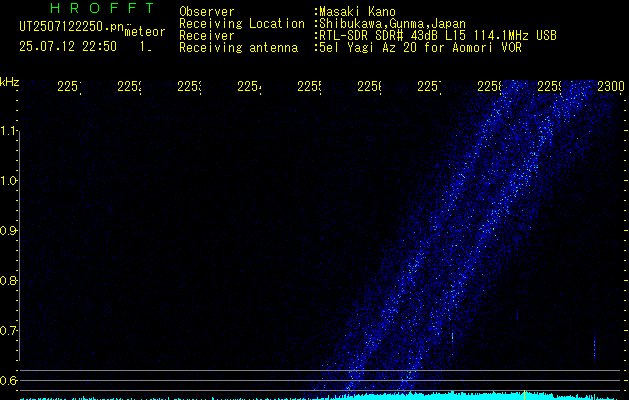Click the 2300 time axis label
This screenshot has height=400, width=629.
pos(611,86)
